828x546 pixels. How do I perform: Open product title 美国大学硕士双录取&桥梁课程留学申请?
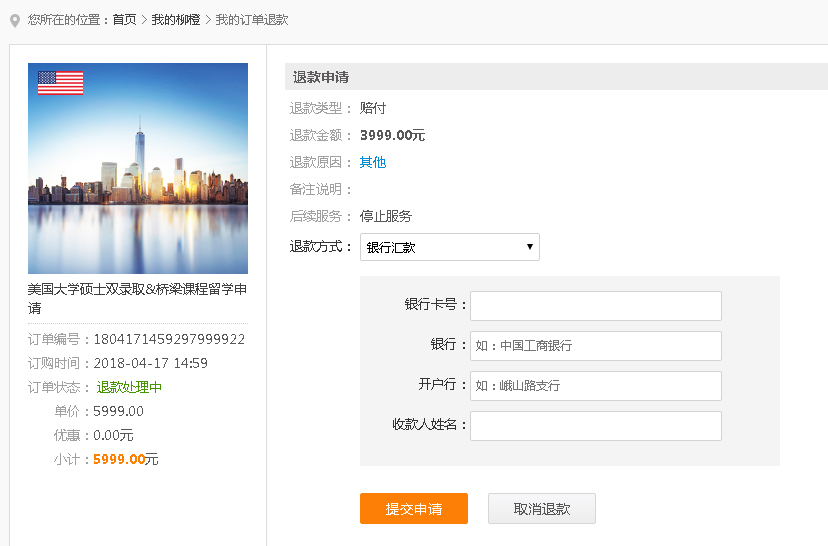click(x=137, y=298)
